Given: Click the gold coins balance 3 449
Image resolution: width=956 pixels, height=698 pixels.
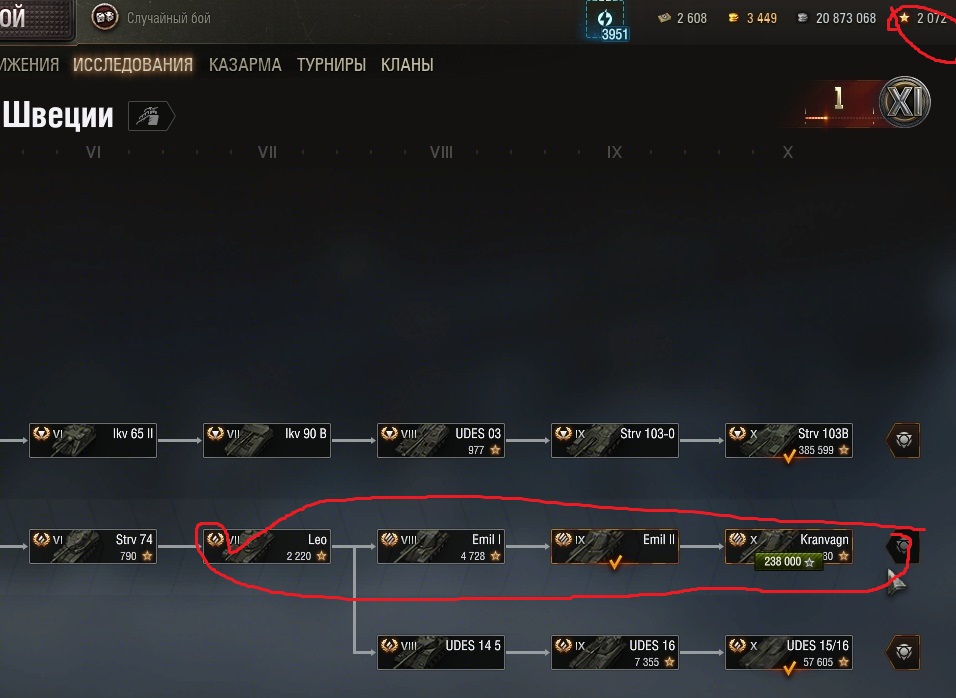Looking at the screenshot, I should pyautogui.click(x=753, y=18).
